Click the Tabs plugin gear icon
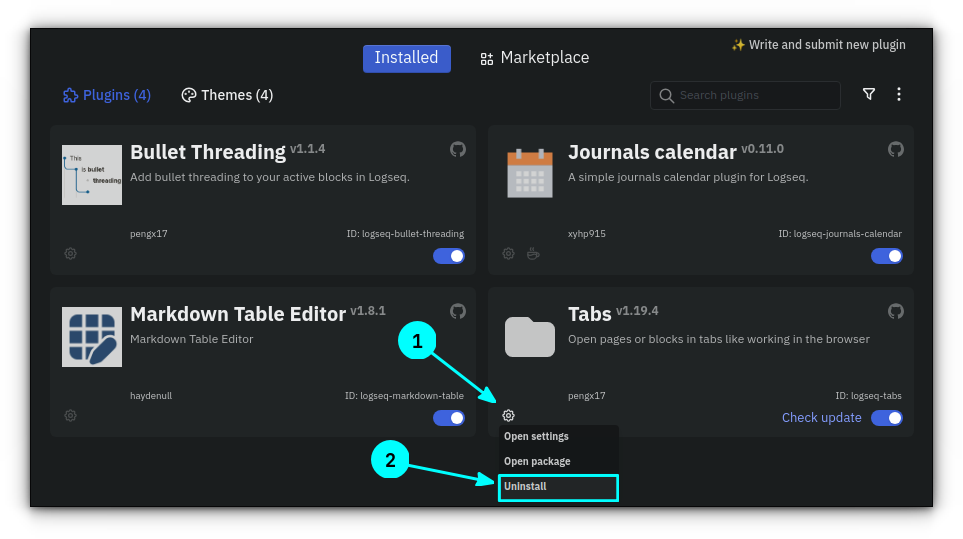The image size is (963, 539). (x=508, y=416)
